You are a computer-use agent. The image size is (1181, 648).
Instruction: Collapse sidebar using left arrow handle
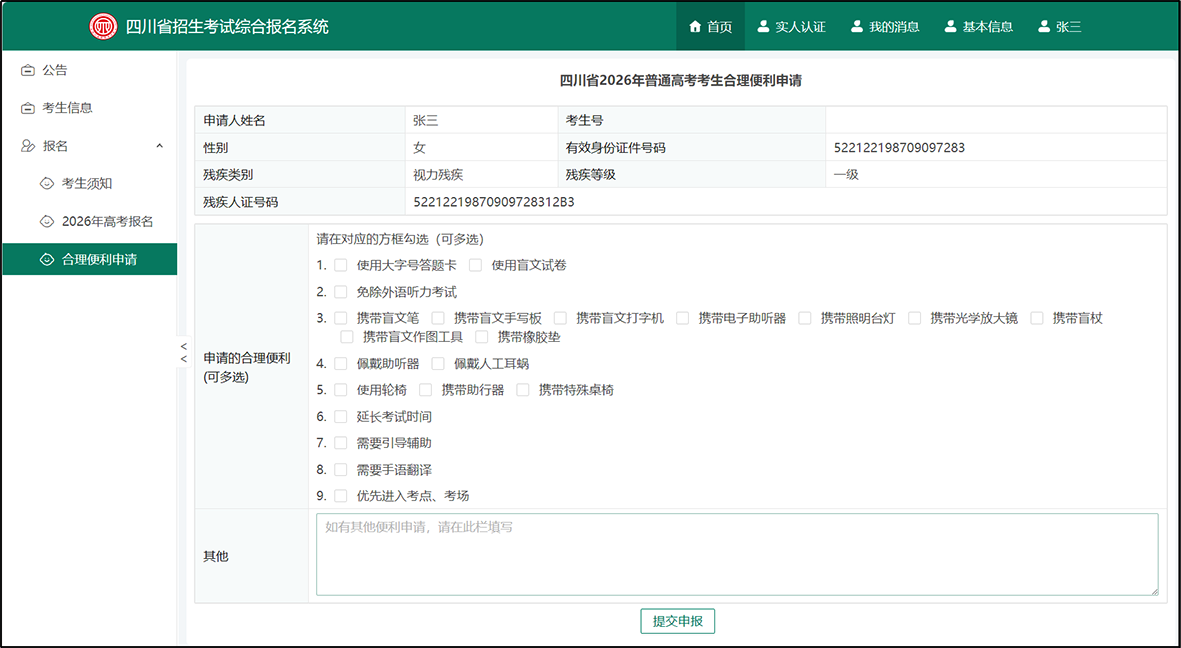click(x=182, y=350)
